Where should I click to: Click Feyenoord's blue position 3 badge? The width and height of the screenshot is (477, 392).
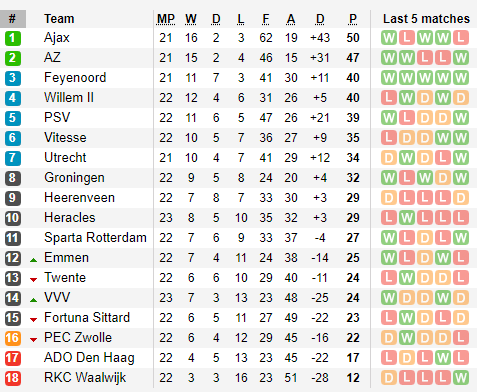(13, 78)
